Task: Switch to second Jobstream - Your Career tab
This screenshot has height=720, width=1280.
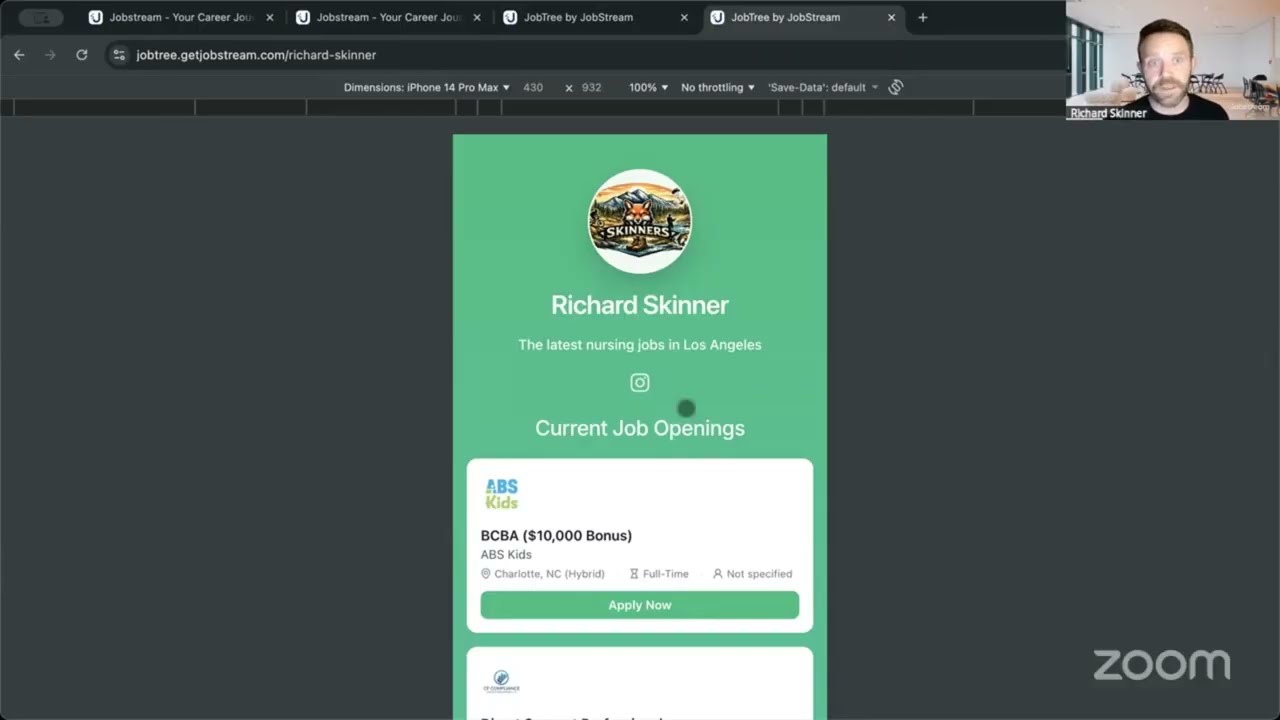Action: (x=387, y=17)
